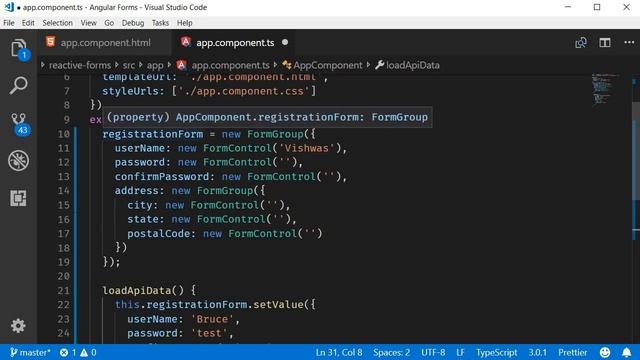Open the Edit menu
This screenshot has height=360, width=640.
28,23
